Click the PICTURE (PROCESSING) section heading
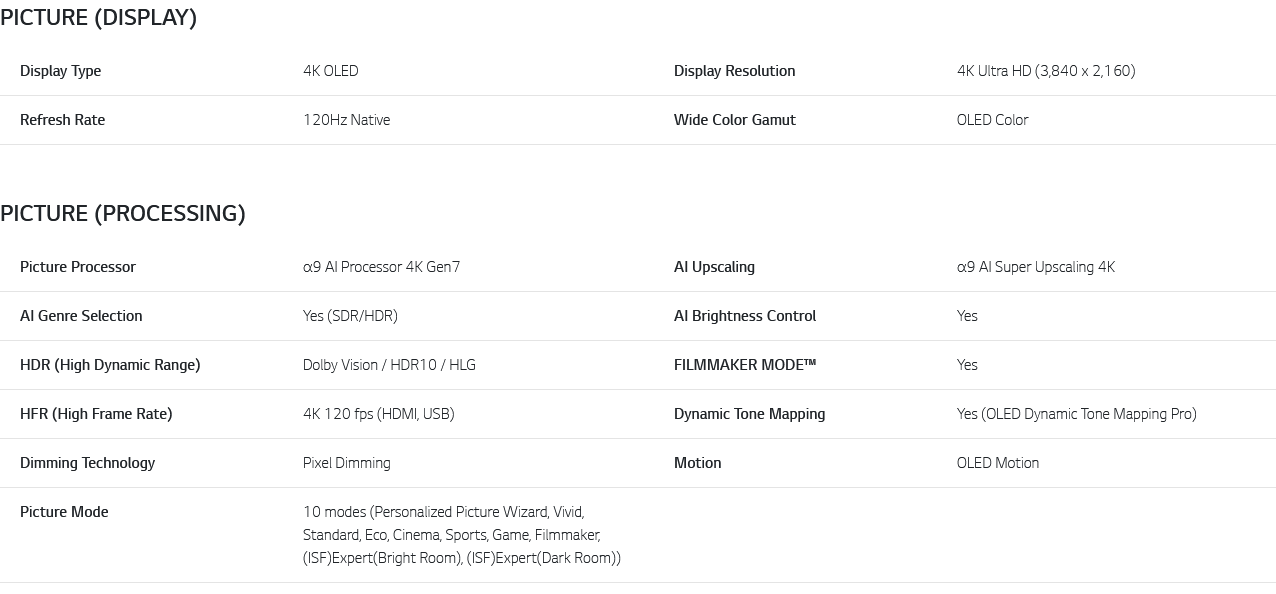The width and height of the screenshot is (1276, 594). (x=122, y=214)
